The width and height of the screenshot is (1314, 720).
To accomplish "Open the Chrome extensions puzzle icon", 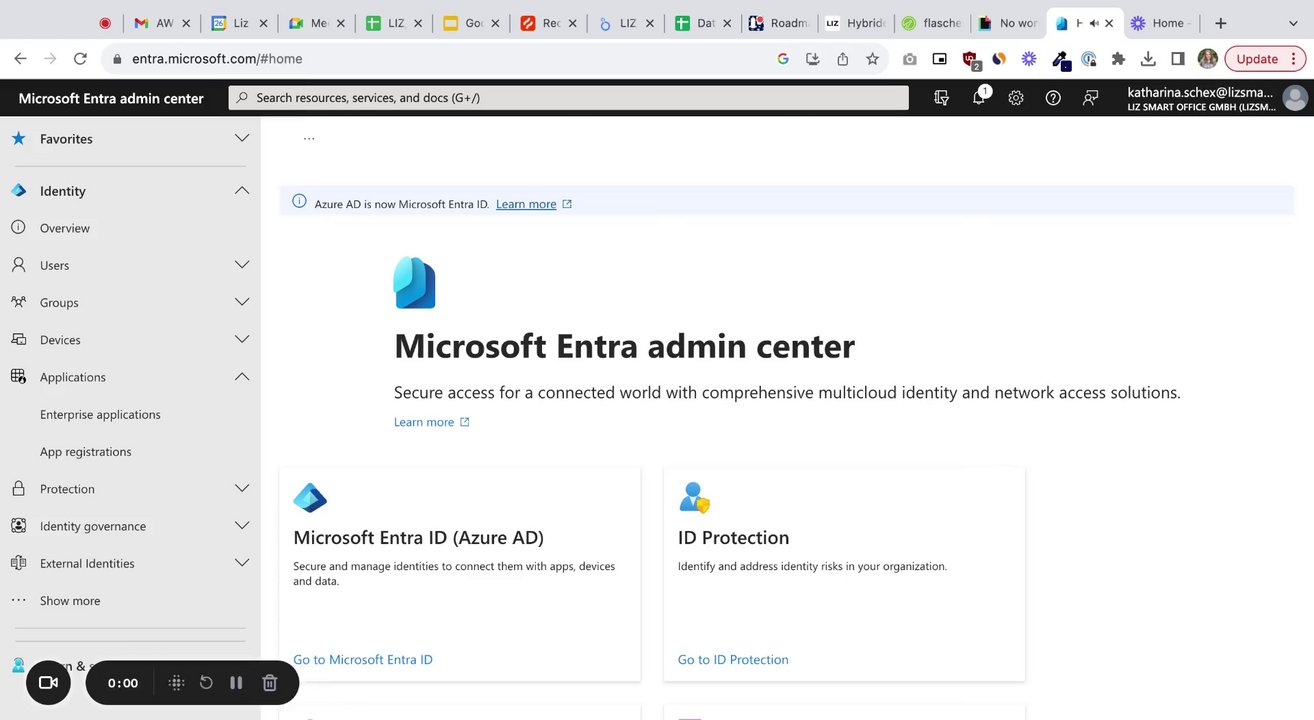I will click(1118, 59).
